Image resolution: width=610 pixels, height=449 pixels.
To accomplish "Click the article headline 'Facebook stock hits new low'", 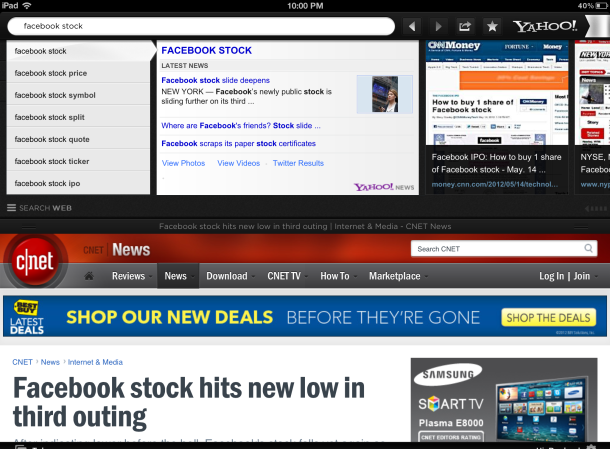I will [x=189, y=403].
